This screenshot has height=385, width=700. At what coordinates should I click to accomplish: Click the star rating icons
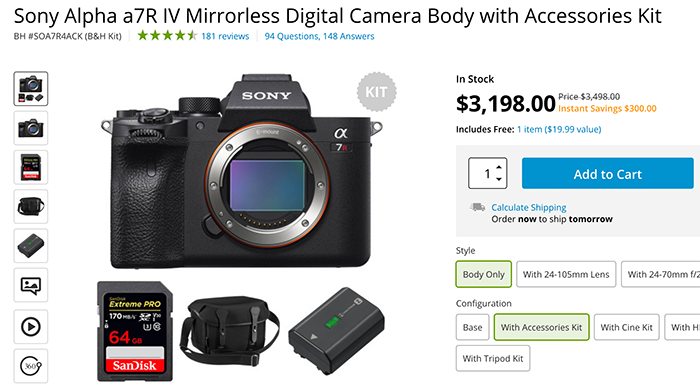point(167,36)
